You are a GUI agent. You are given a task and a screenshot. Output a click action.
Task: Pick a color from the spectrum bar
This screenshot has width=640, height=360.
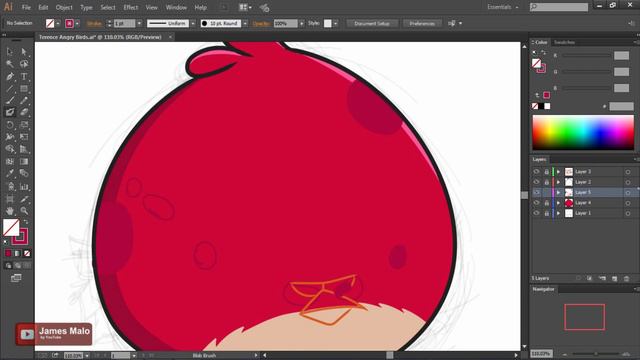click(583, 133)
